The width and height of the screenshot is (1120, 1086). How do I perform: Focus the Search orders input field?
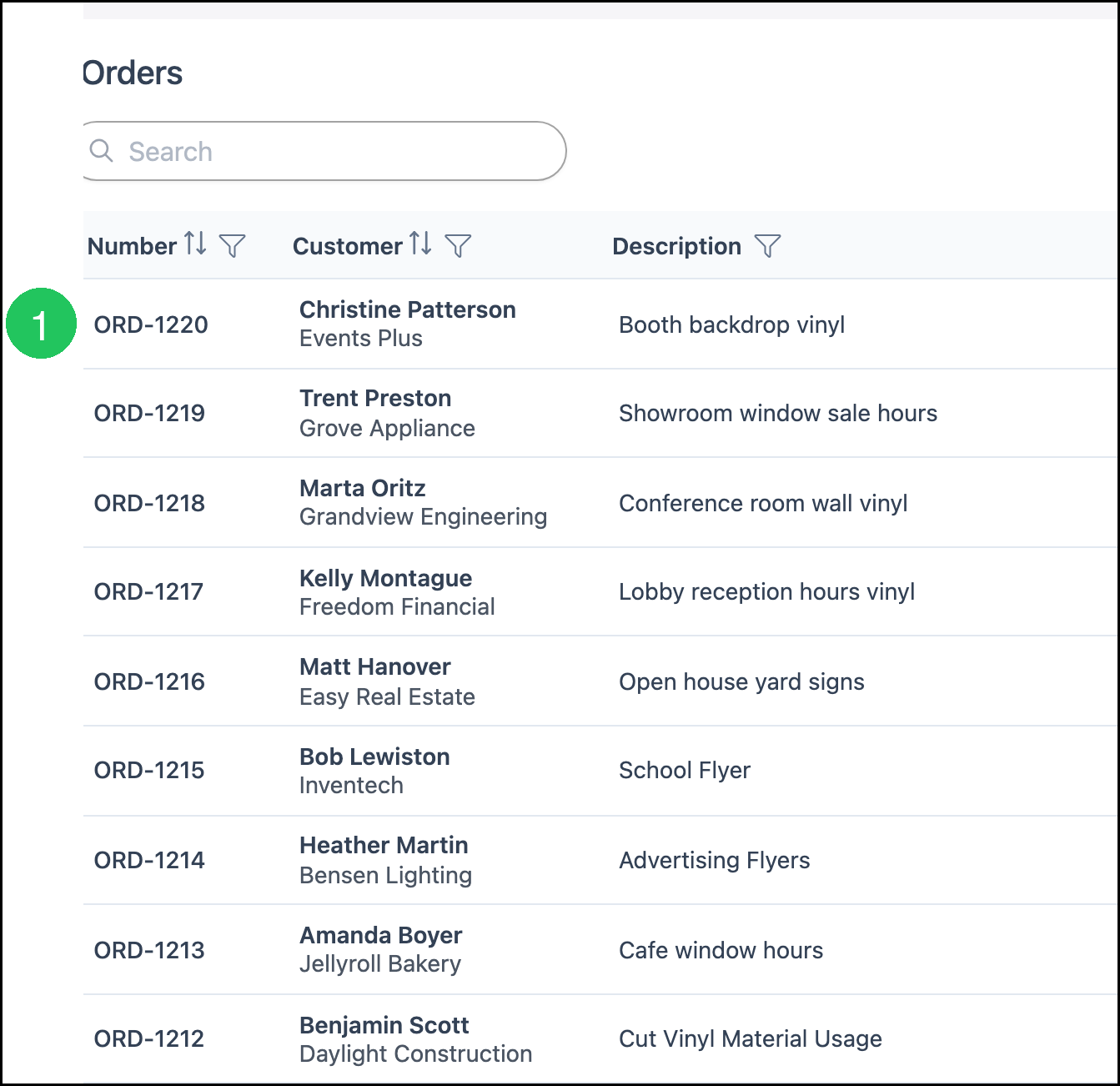click(325, 151)
